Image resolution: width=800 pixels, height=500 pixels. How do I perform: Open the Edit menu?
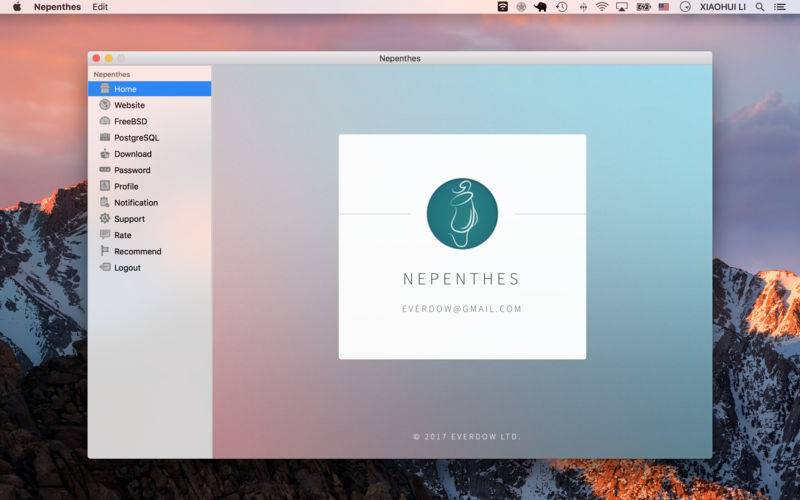tap(100, 7)
